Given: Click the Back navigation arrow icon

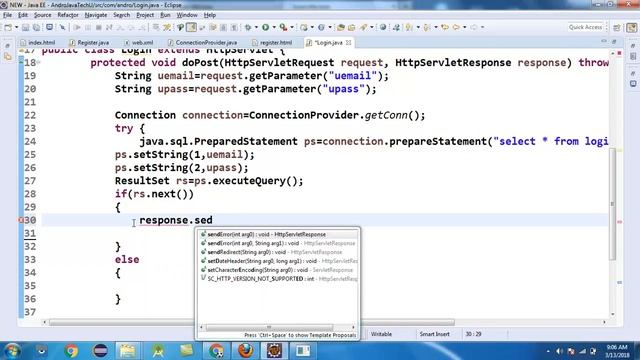Looking at the screenshot, I should 456,27.
